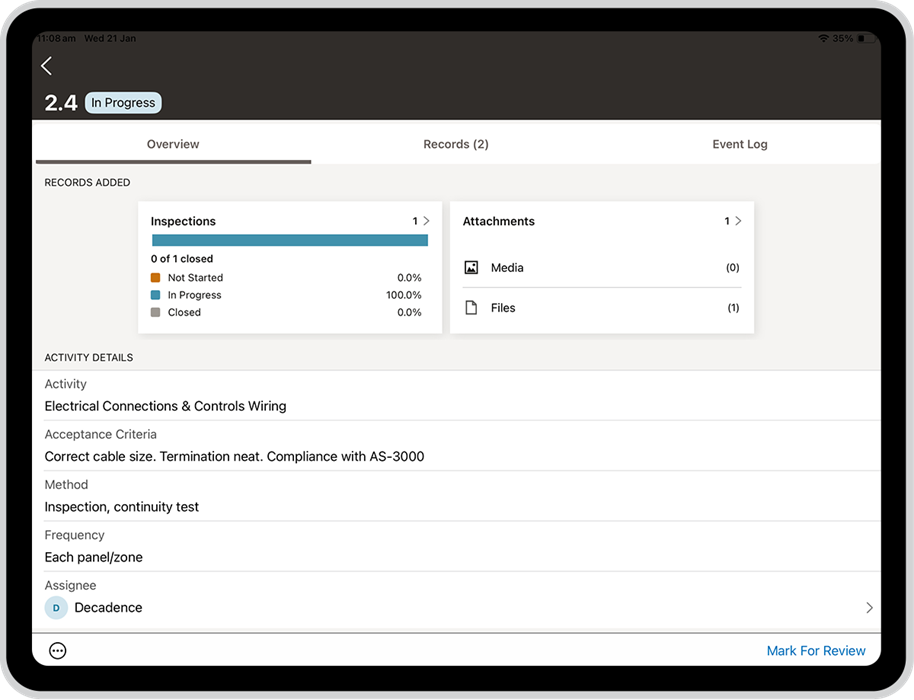Tap the In Progress status badge
The width and height of the screenshot is (914, 700).
coord(124,103)
